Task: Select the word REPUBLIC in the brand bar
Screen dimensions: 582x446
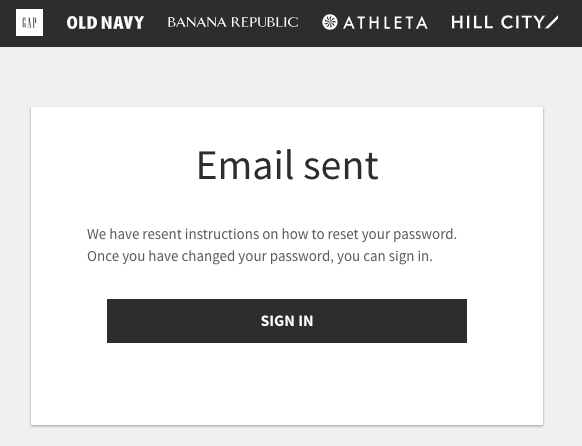Action: [264, 22]
